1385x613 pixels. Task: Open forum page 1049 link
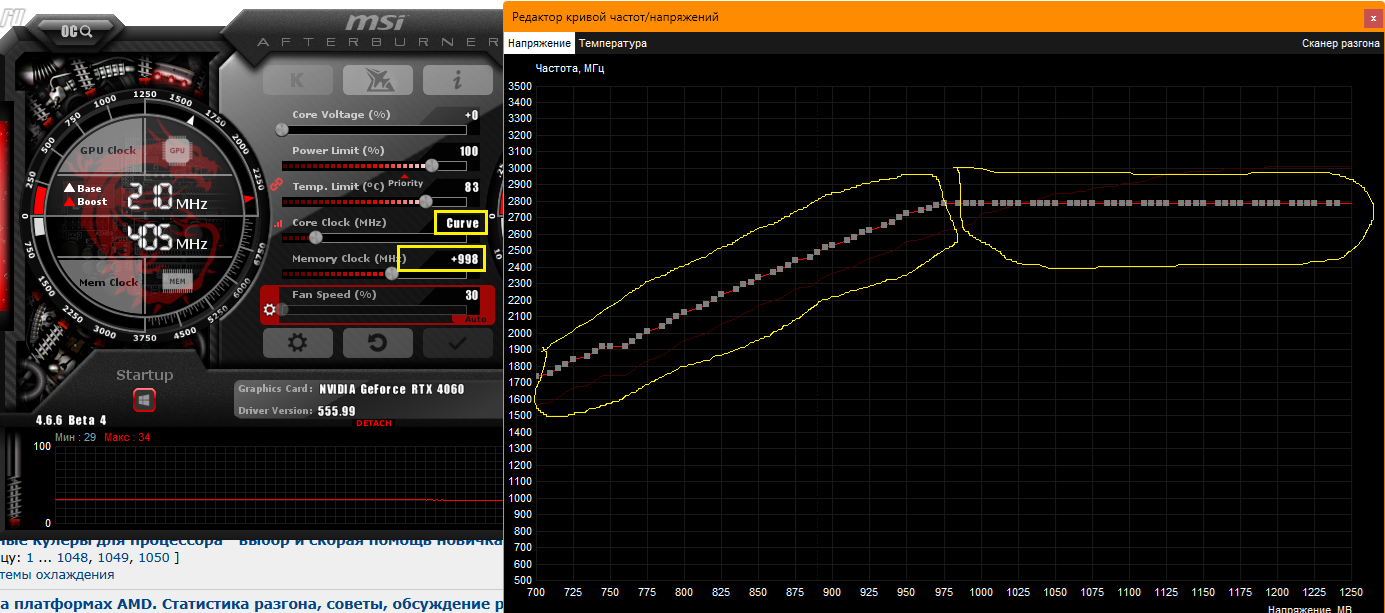pos(115,557)
